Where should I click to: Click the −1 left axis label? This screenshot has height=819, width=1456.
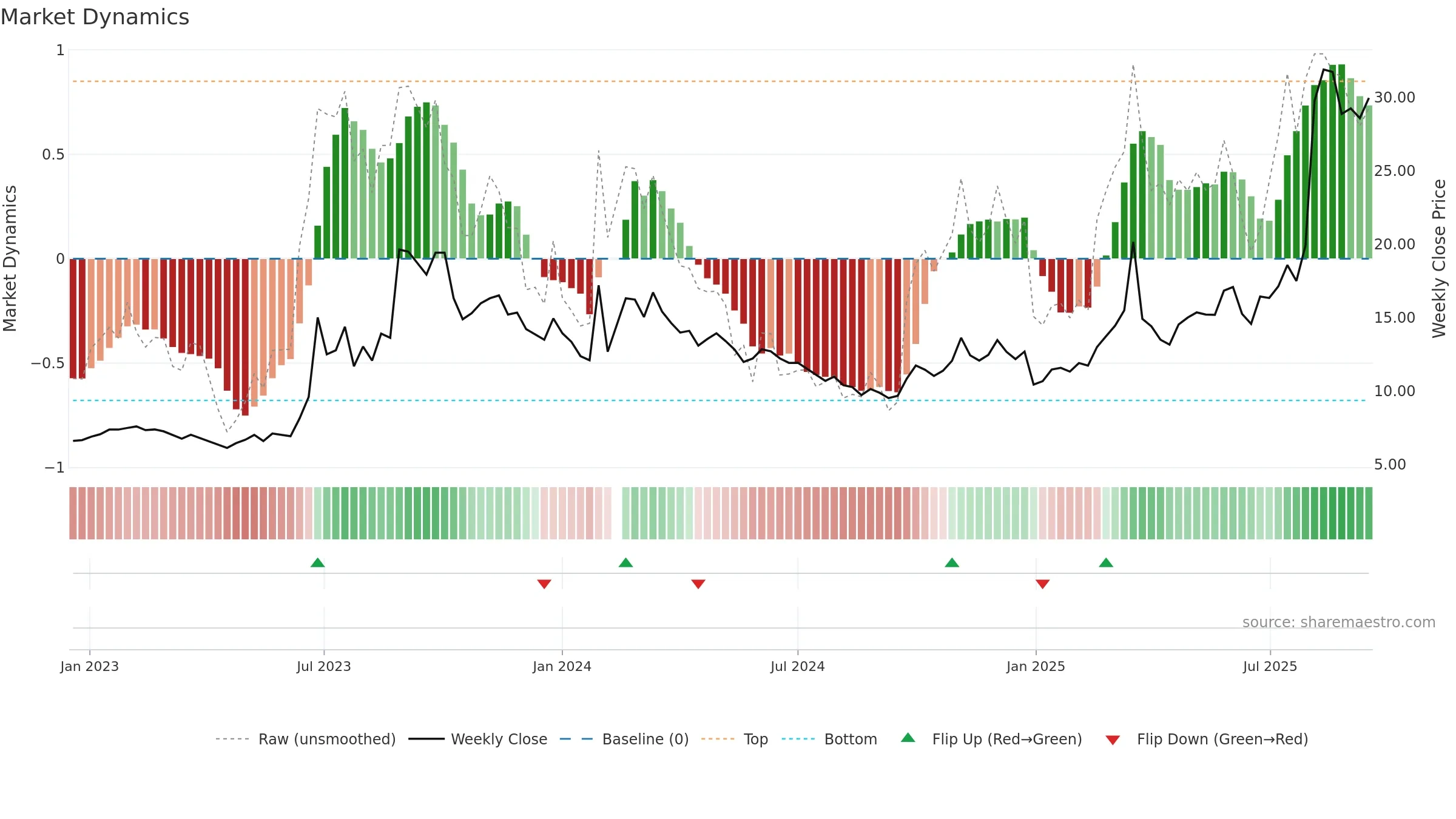pyautogui.click(x=54, y=468)
